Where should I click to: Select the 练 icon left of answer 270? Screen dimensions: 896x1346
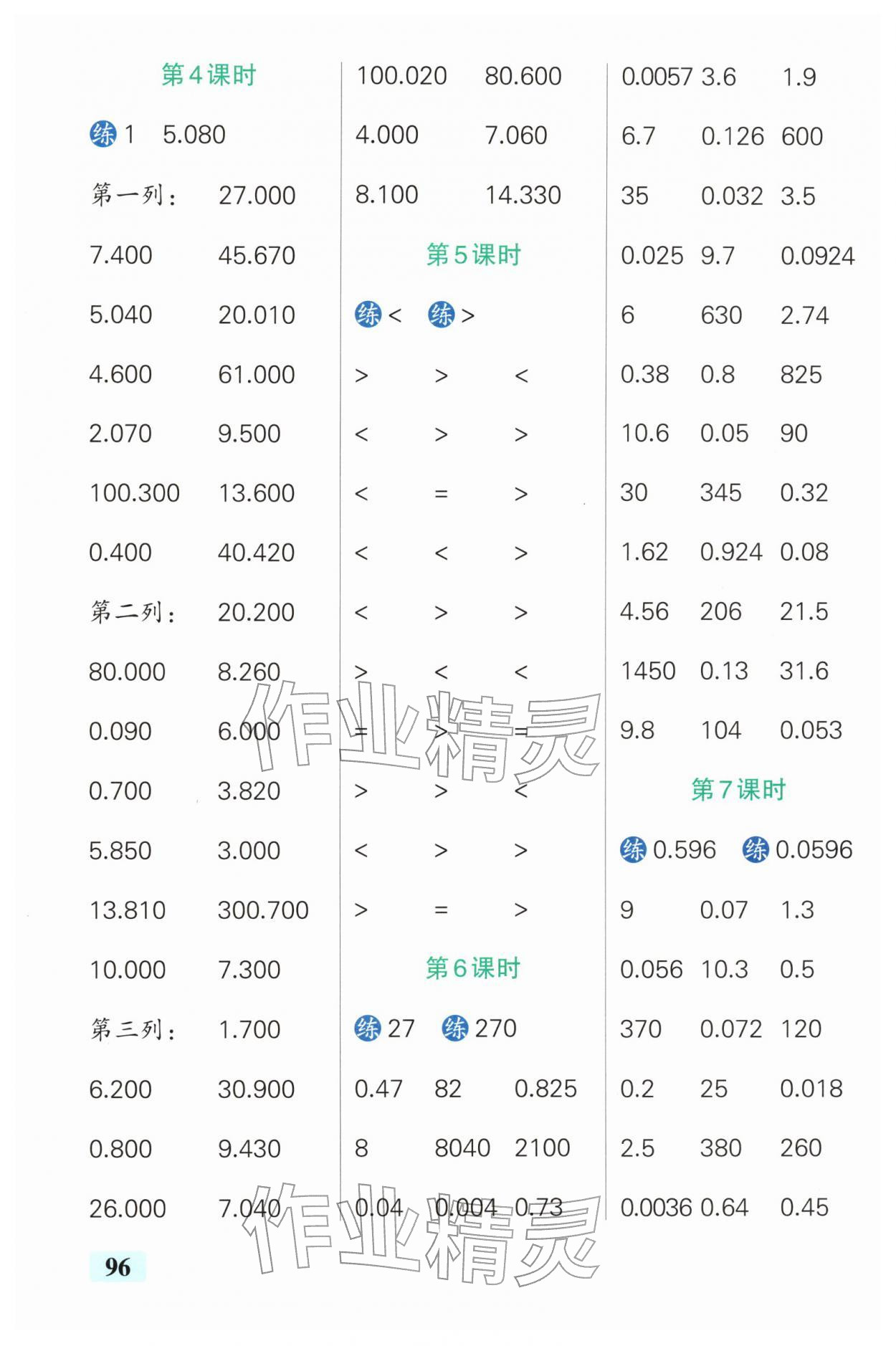455,1028
